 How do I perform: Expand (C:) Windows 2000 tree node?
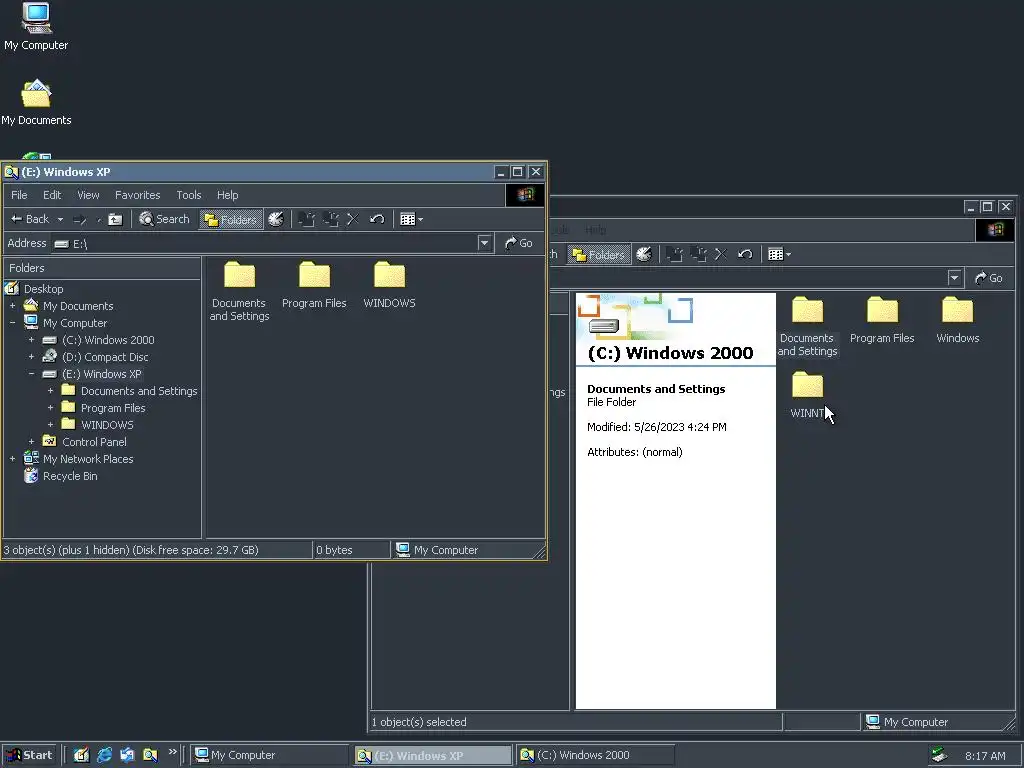point(31,340)
